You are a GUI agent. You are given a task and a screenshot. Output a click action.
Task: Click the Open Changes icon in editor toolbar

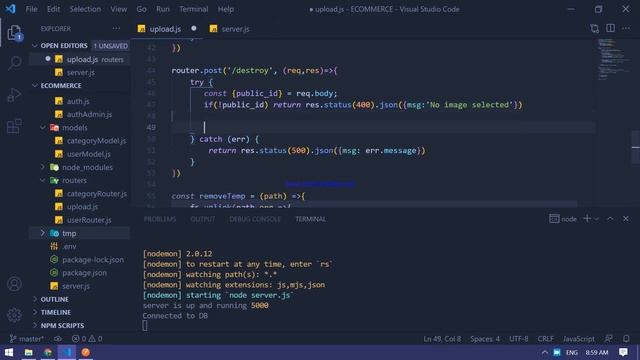(595, 29)
